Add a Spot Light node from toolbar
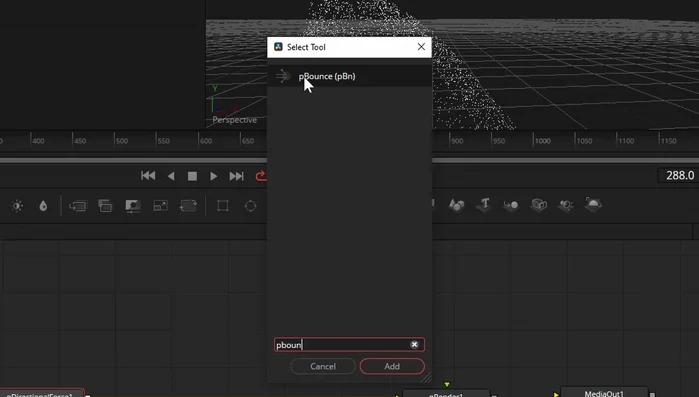 [x=566, y=205]
